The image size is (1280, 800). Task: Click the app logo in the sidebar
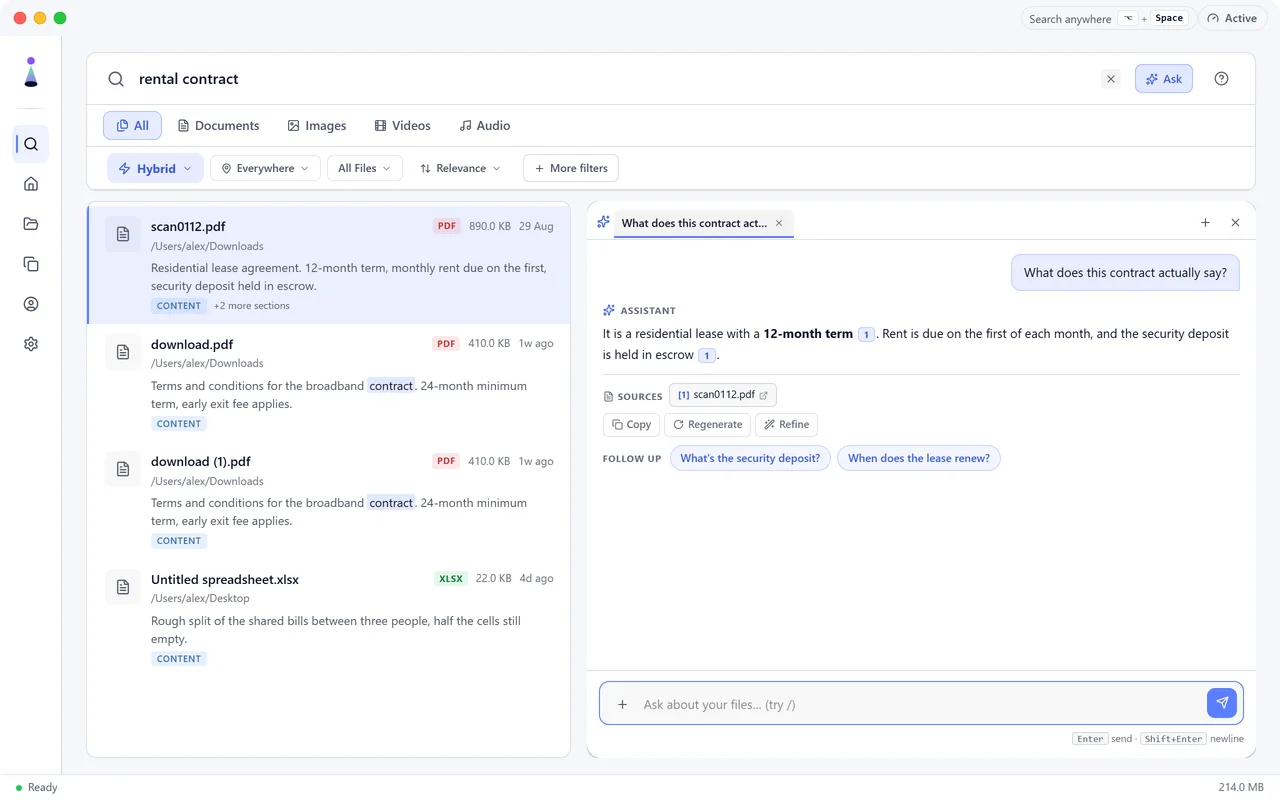pos(31,72)
